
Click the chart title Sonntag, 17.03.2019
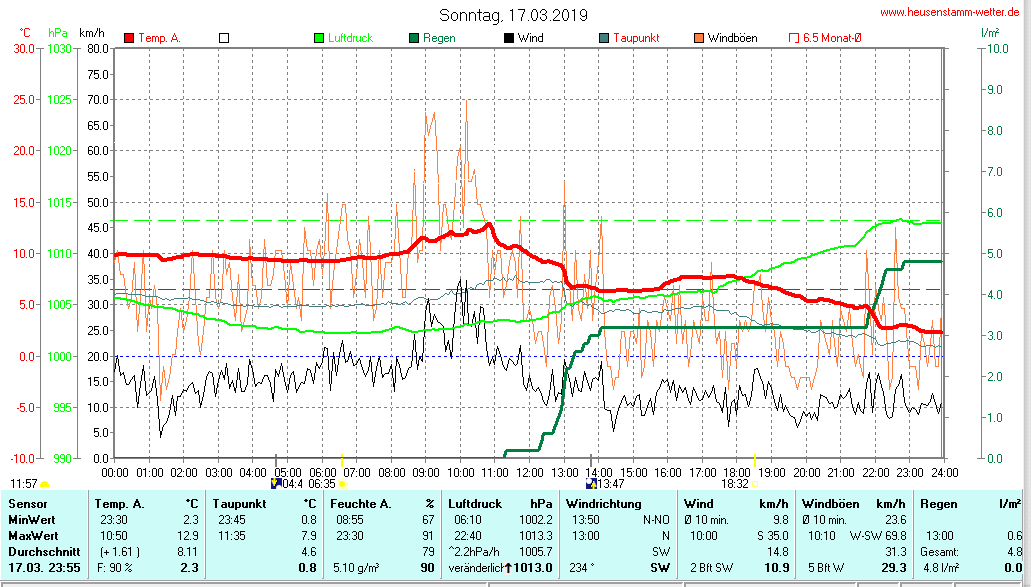(513, 15)
